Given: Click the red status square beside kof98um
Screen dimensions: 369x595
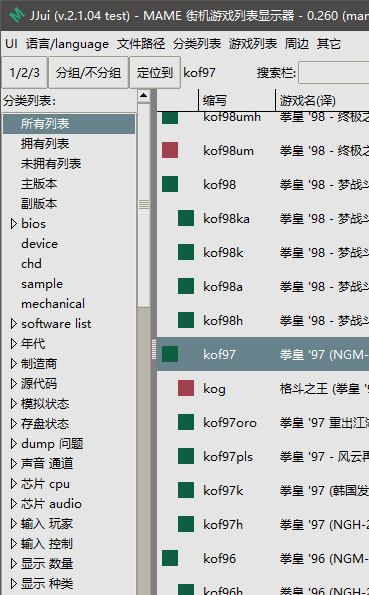Looking at the screenshot, I should coord(170,150).
